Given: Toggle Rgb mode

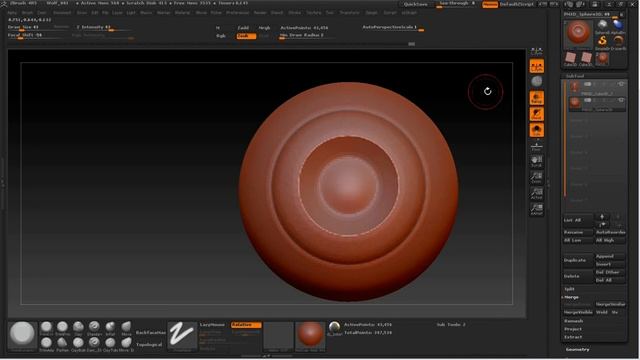Looking at the screenshot, I should pyautogui.click(x=221, y=36).
